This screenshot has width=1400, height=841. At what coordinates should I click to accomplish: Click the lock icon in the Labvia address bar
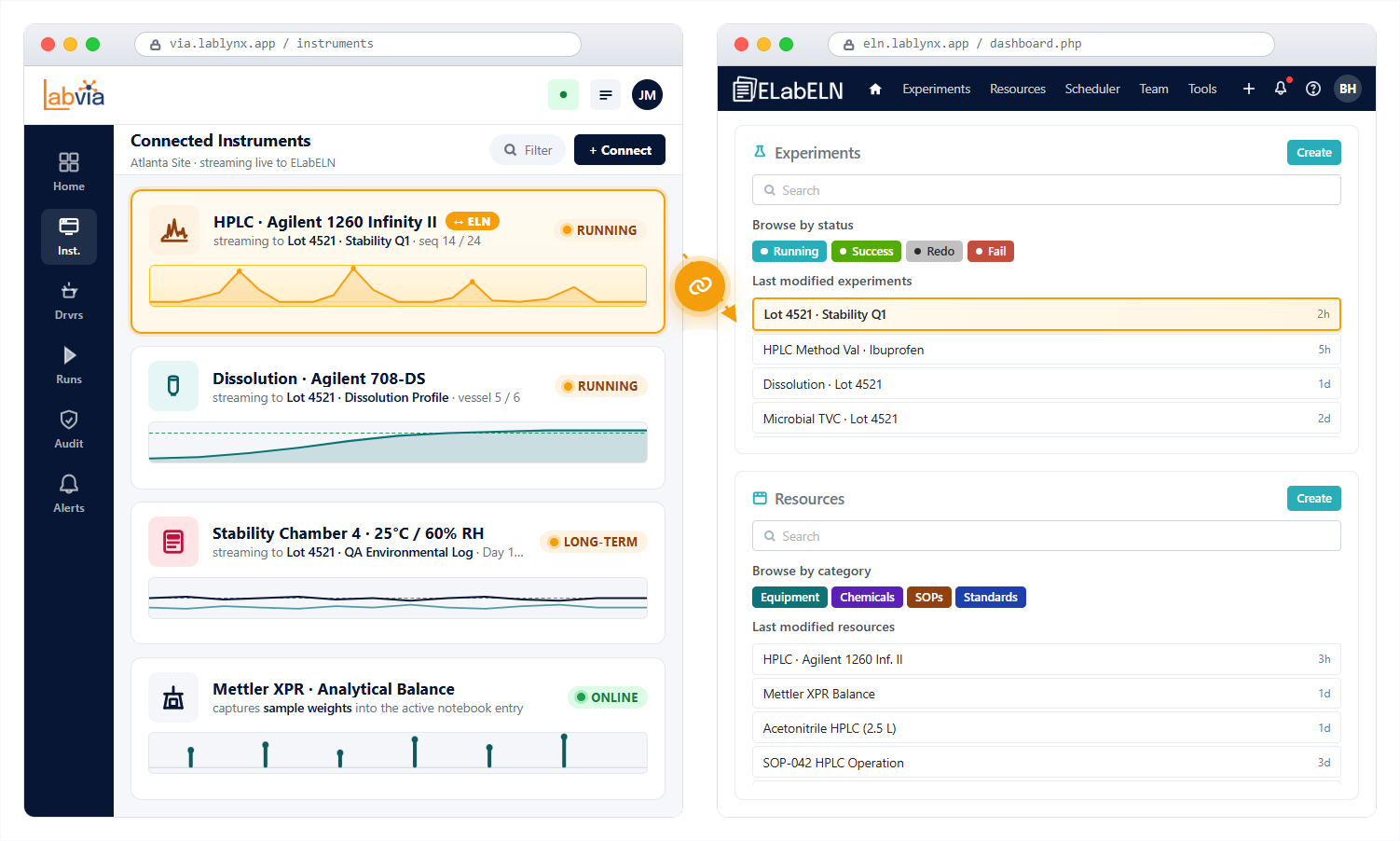coord(155,44)
